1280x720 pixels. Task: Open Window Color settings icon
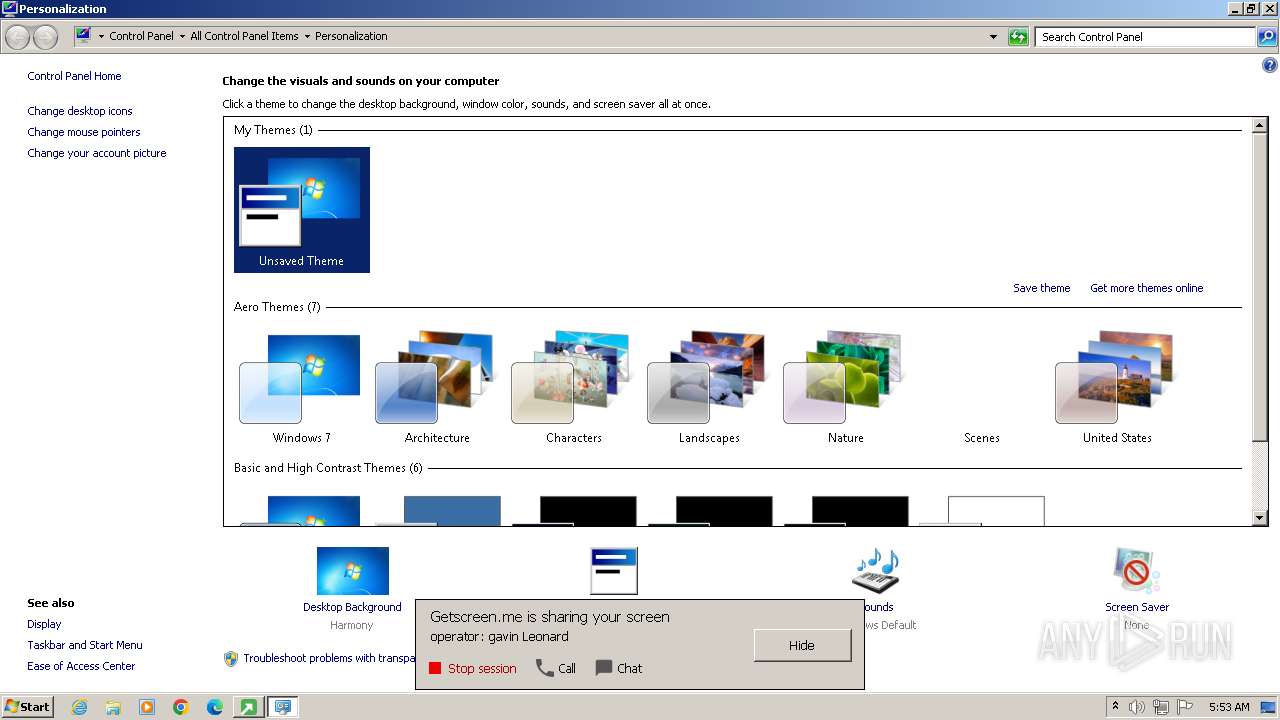(x=613, y=571)
